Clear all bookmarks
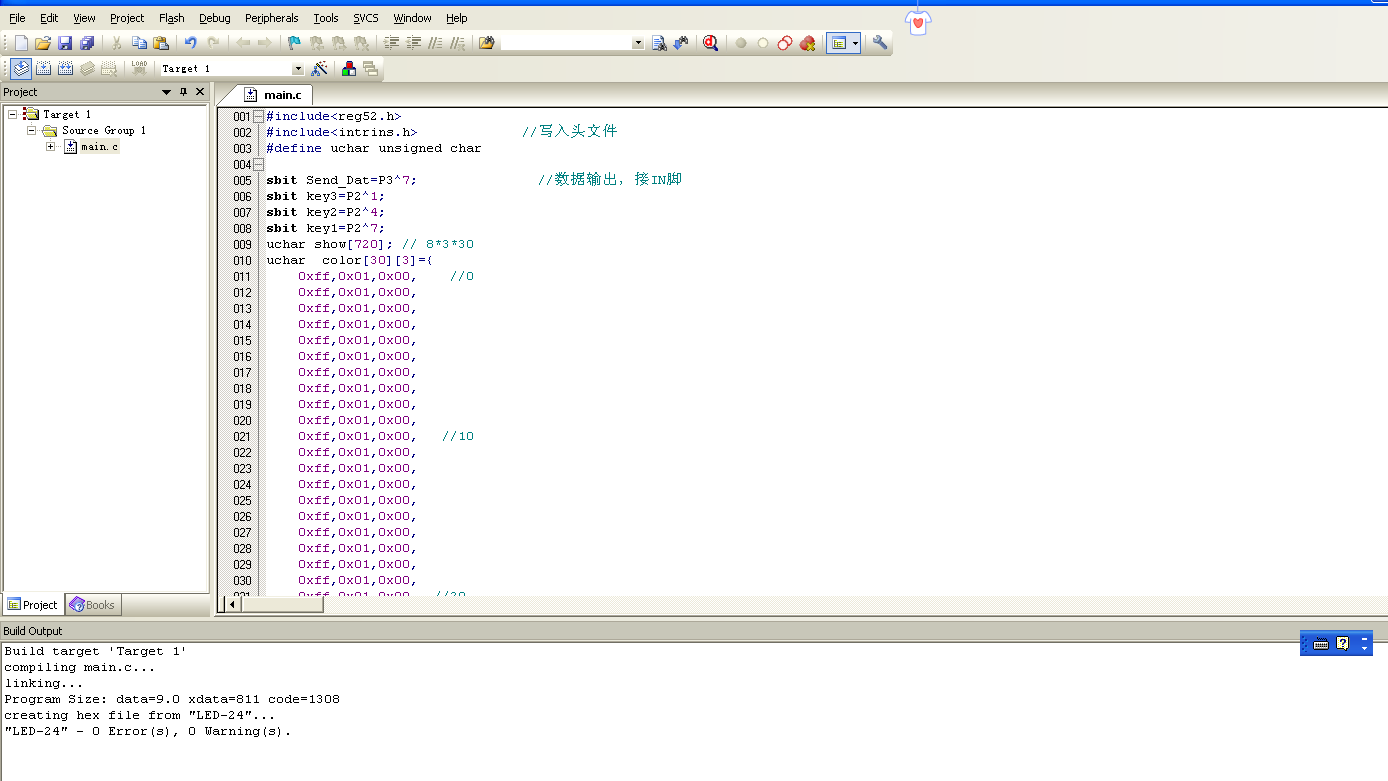 tap(361, 43)
